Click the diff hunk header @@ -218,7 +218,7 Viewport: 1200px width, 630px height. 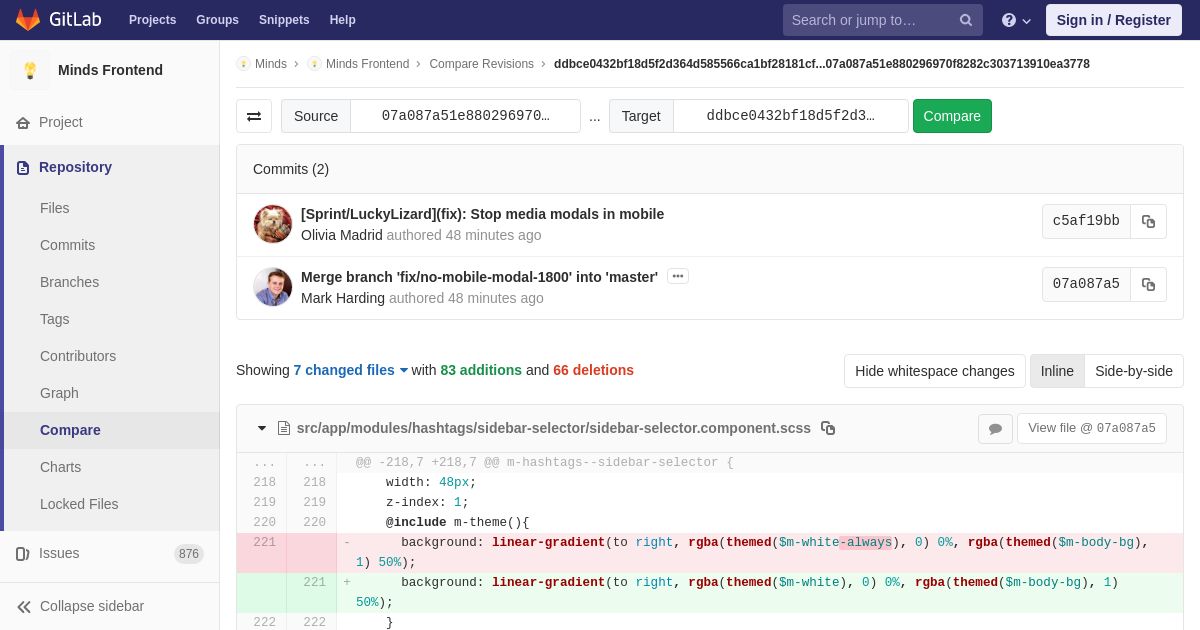[545, 463]
